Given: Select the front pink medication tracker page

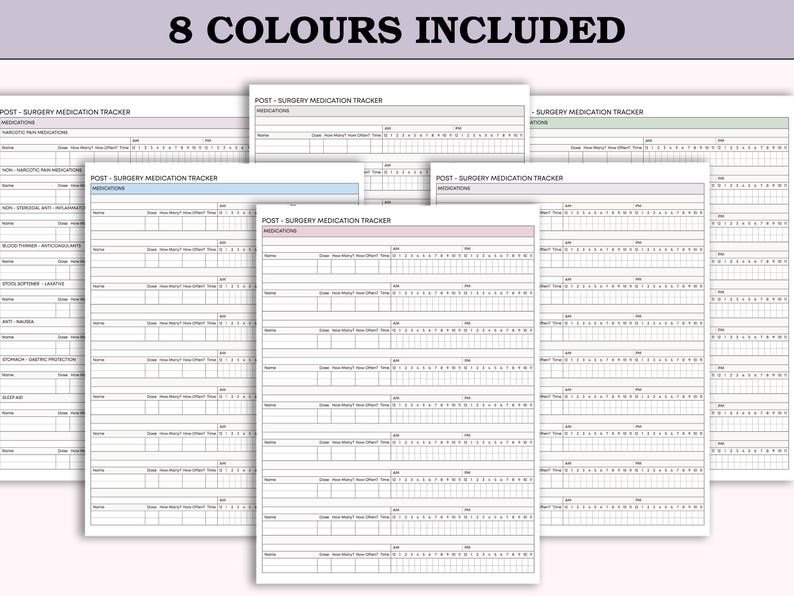Looking at the screenshot, I should (398, 393).
